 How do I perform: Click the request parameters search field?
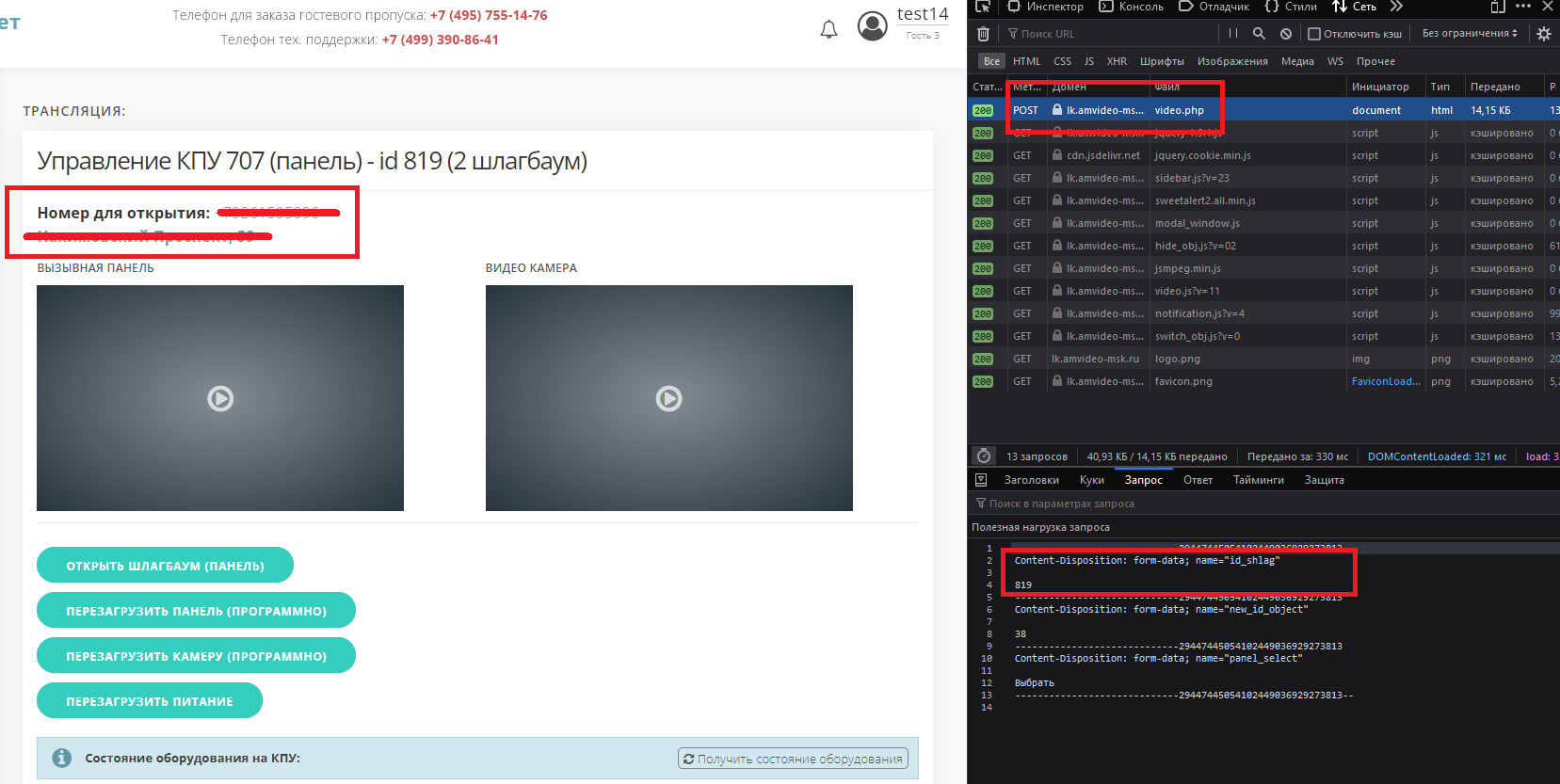pos(1263,504)
